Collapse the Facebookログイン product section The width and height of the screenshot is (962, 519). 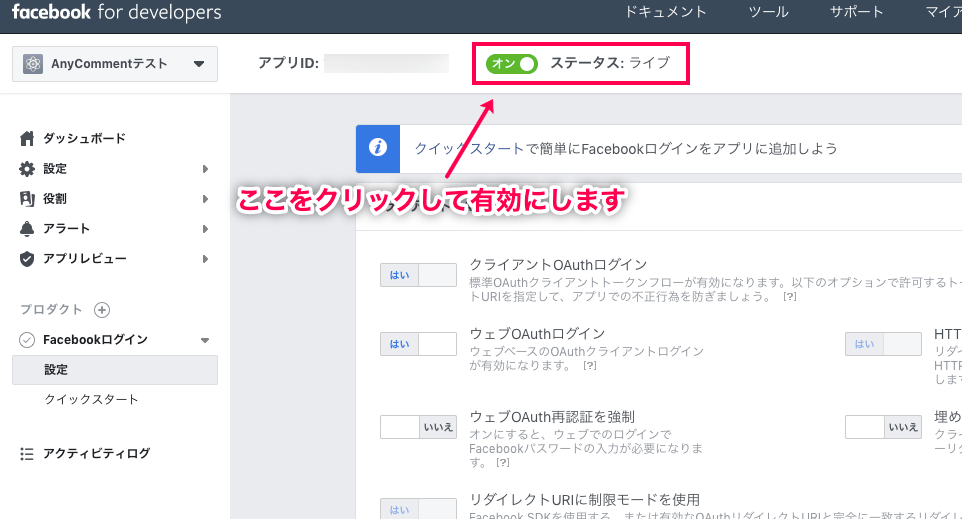coord(205,340)
